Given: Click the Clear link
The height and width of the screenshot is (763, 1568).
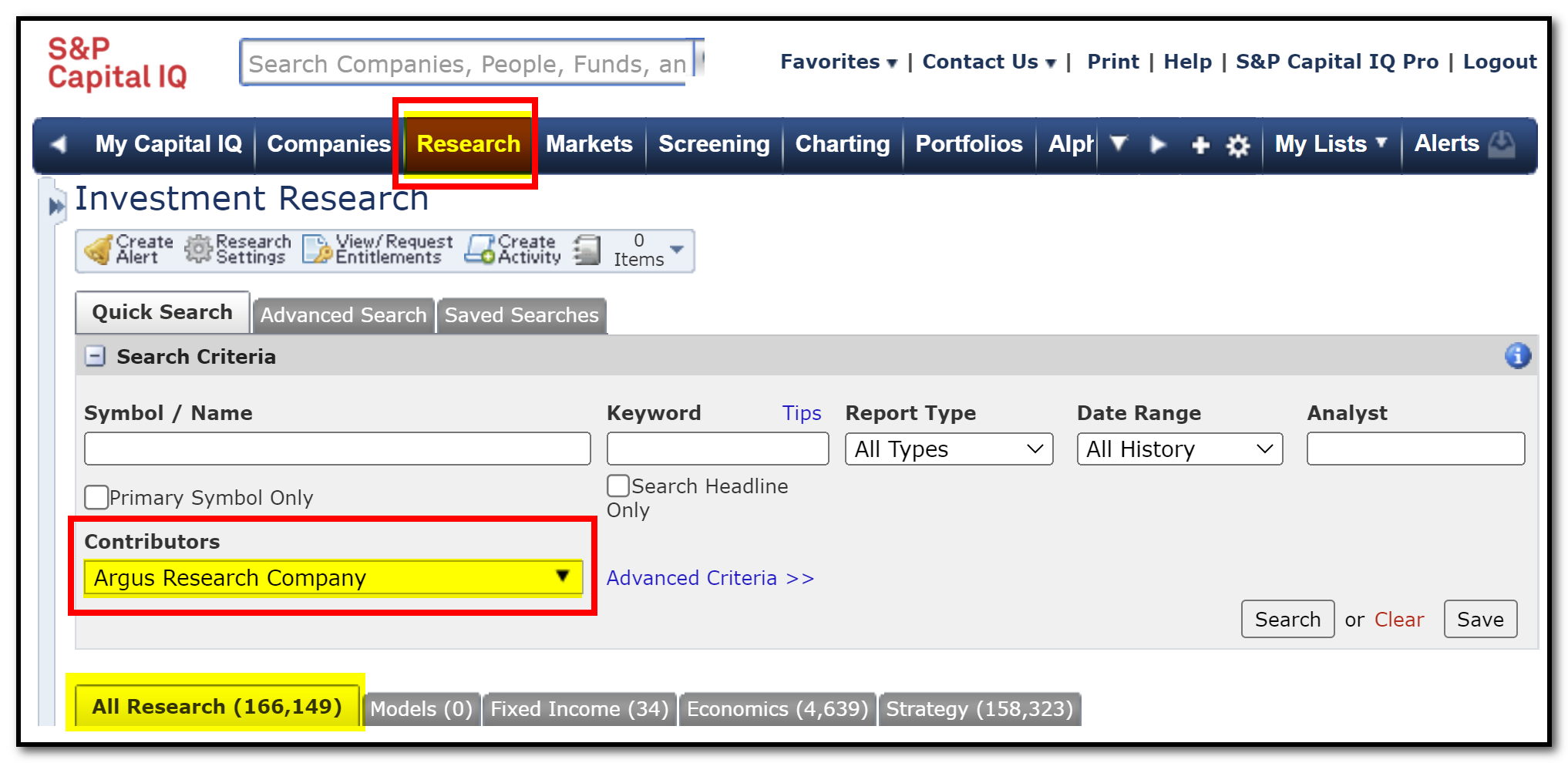Looking at the screenshot, I should click(1399, 620).
